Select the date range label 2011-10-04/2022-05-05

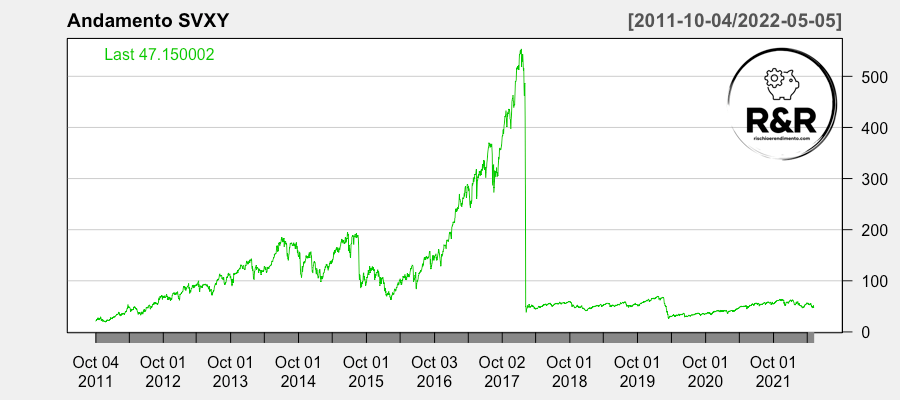pos(734,21)
